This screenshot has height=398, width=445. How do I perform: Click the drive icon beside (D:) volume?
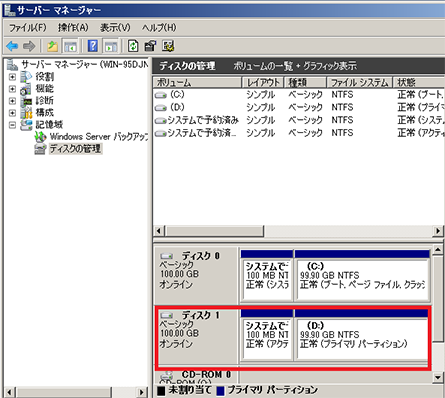[x=161, y=108]
